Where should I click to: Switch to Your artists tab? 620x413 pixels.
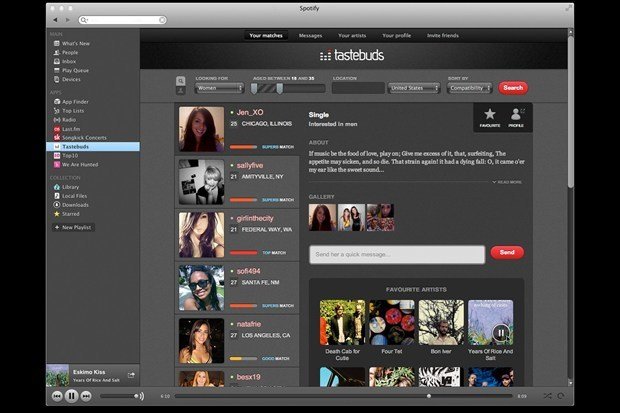tap(352, 36)
